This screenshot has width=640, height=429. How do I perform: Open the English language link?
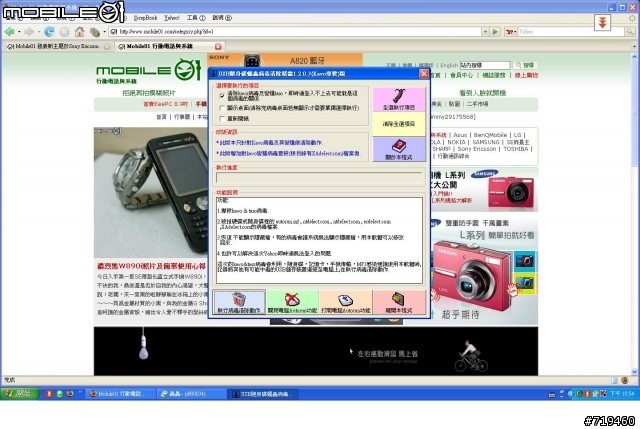click(x=449, y=65)
